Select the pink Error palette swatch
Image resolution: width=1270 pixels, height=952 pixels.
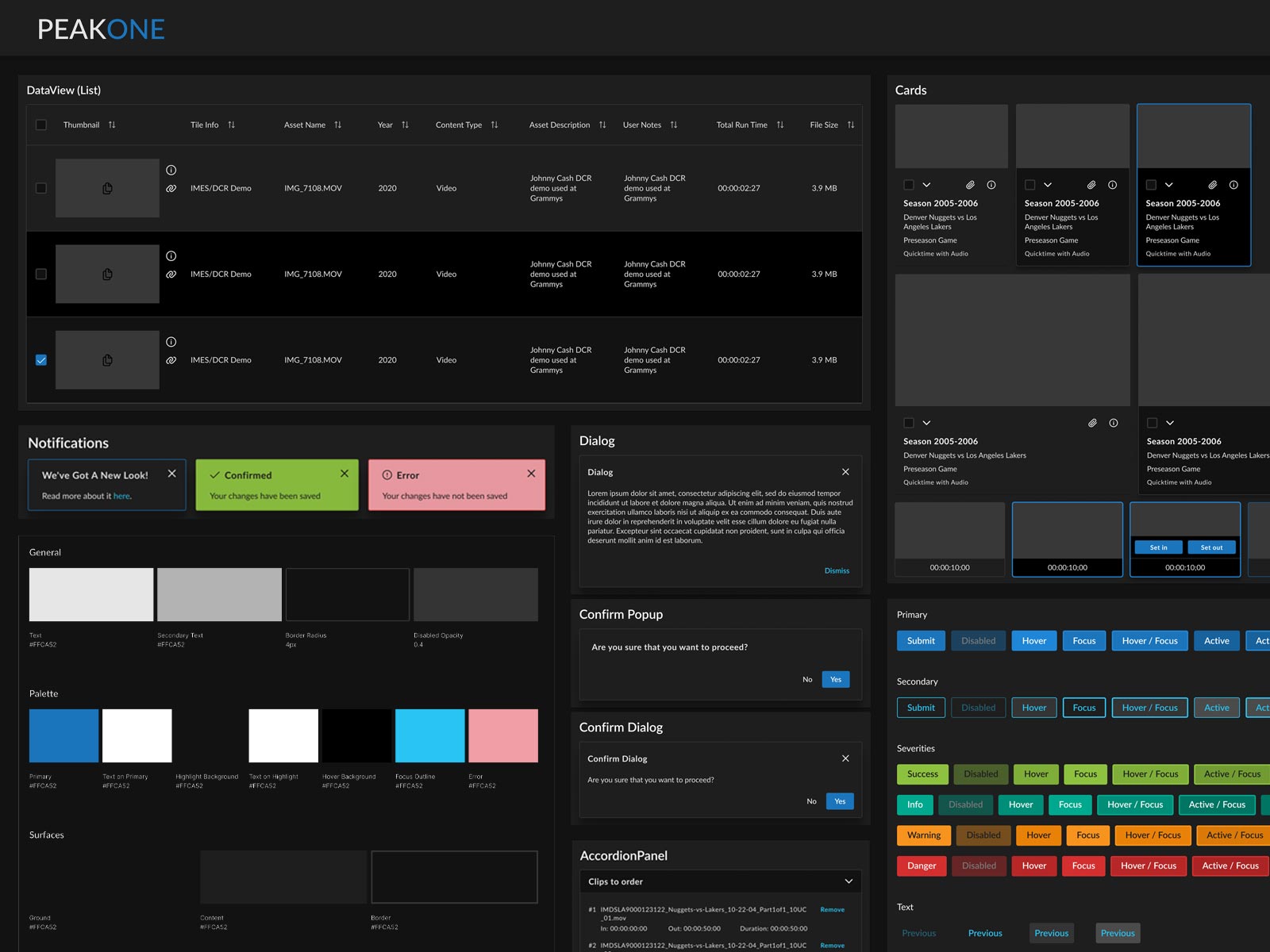coord(502,735)
